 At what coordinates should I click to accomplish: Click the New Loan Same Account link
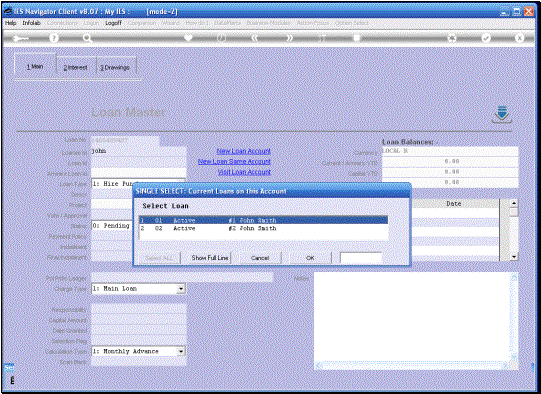point(234,161)
